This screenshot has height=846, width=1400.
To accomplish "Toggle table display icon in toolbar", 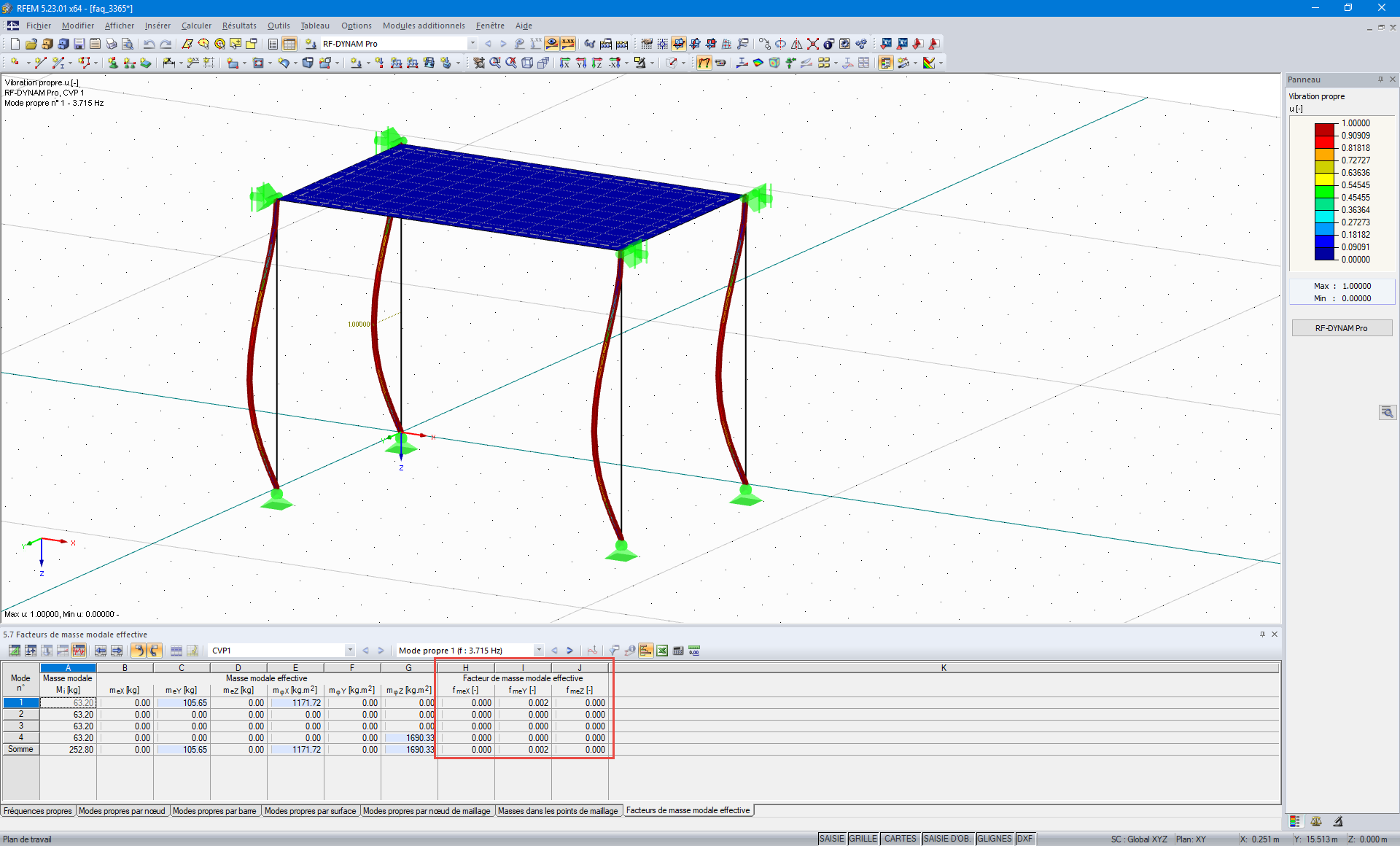I will point(289,44).
